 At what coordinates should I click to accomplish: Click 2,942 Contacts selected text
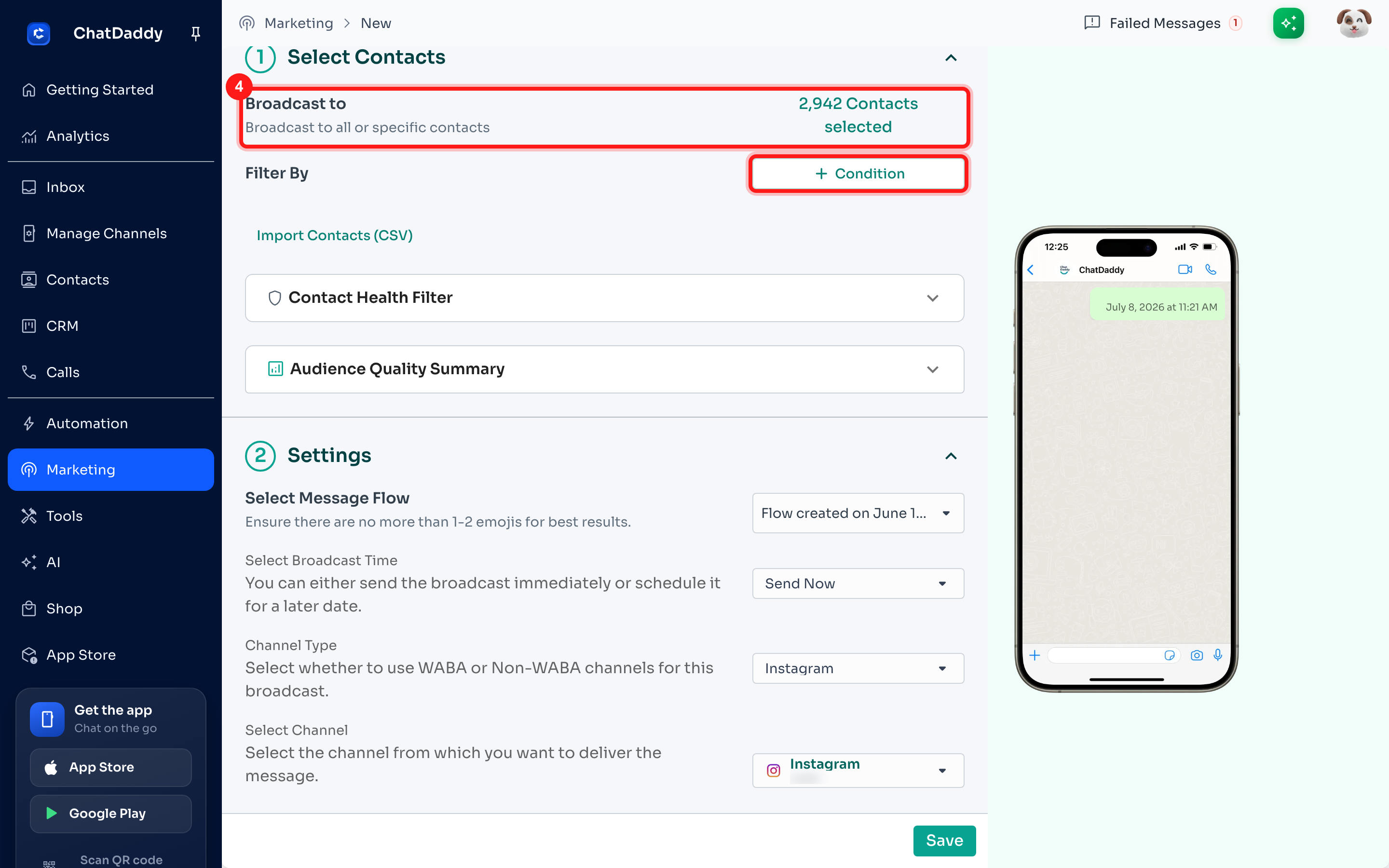click(858, 115)
